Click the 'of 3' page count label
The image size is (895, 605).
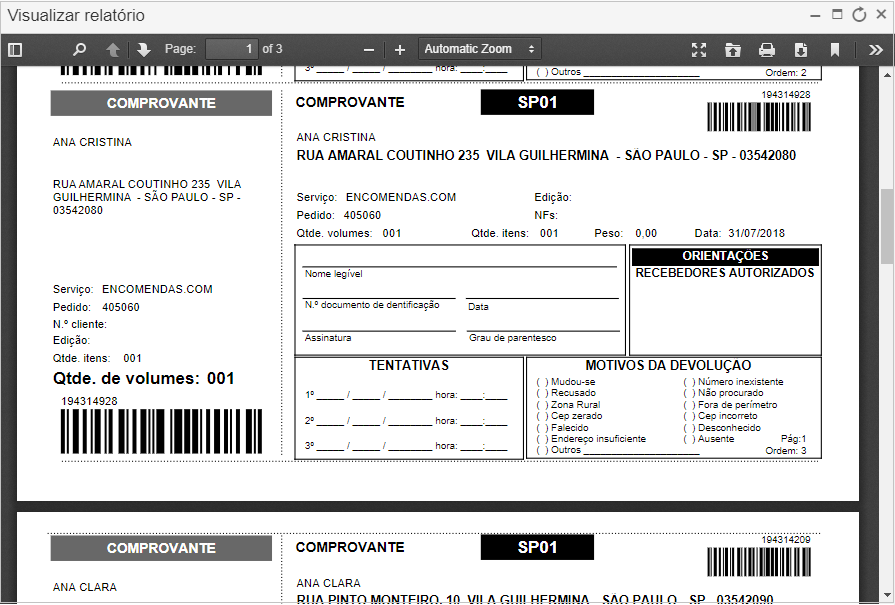pyautogui.click(x=272, y=49)
